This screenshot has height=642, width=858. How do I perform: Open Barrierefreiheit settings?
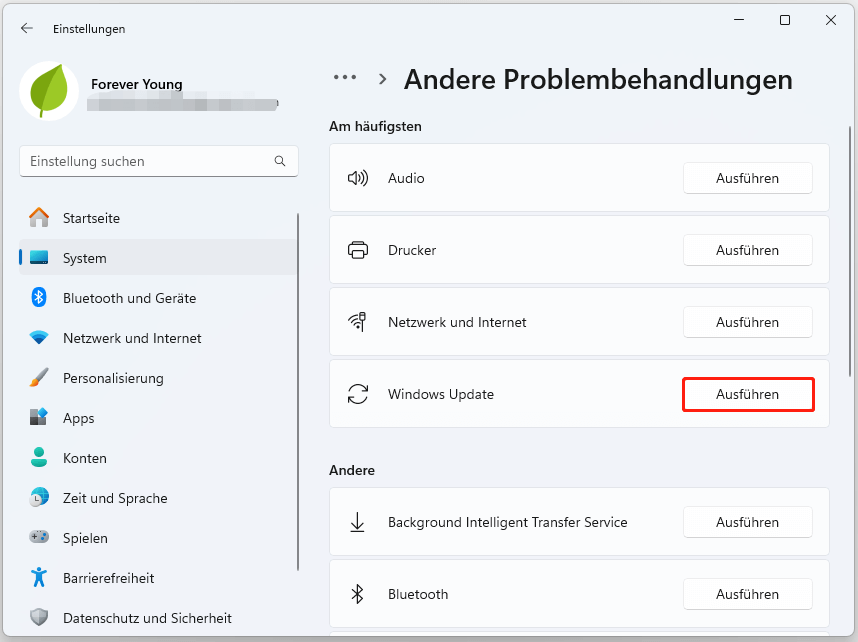pyautogui.click(x=109, y=578)
